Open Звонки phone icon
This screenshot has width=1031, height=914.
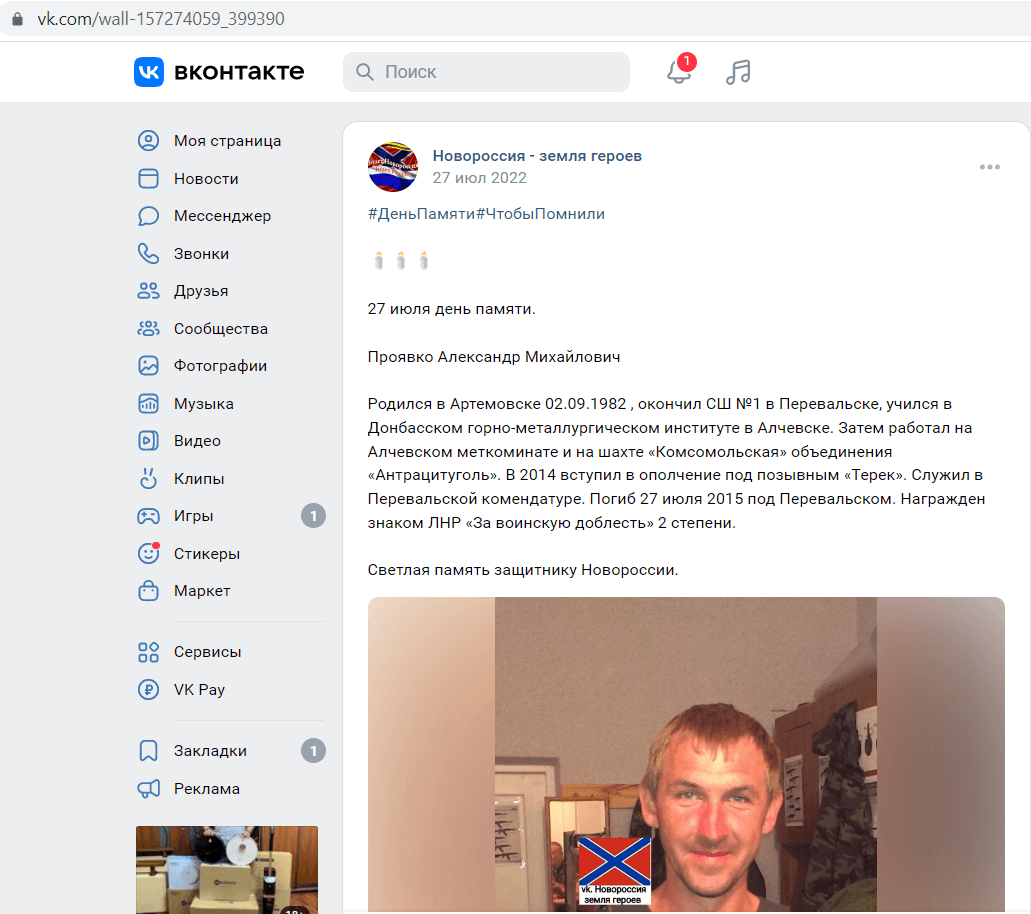point(149,254)
